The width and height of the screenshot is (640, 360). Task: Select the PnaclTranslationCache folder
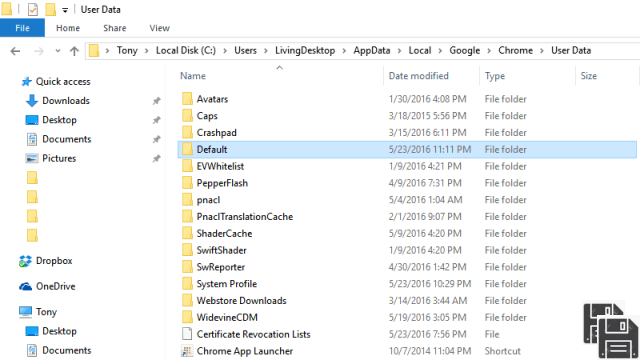coord(244,216)
